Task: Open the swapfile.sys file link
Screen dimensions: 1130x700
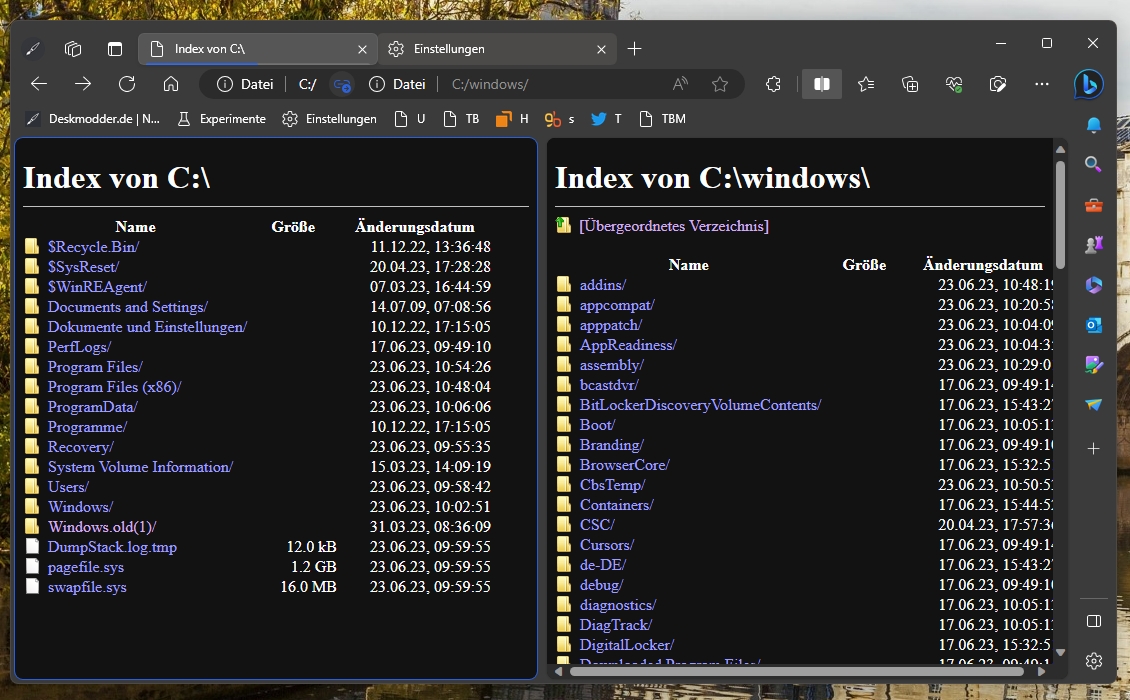Action: 87,587
